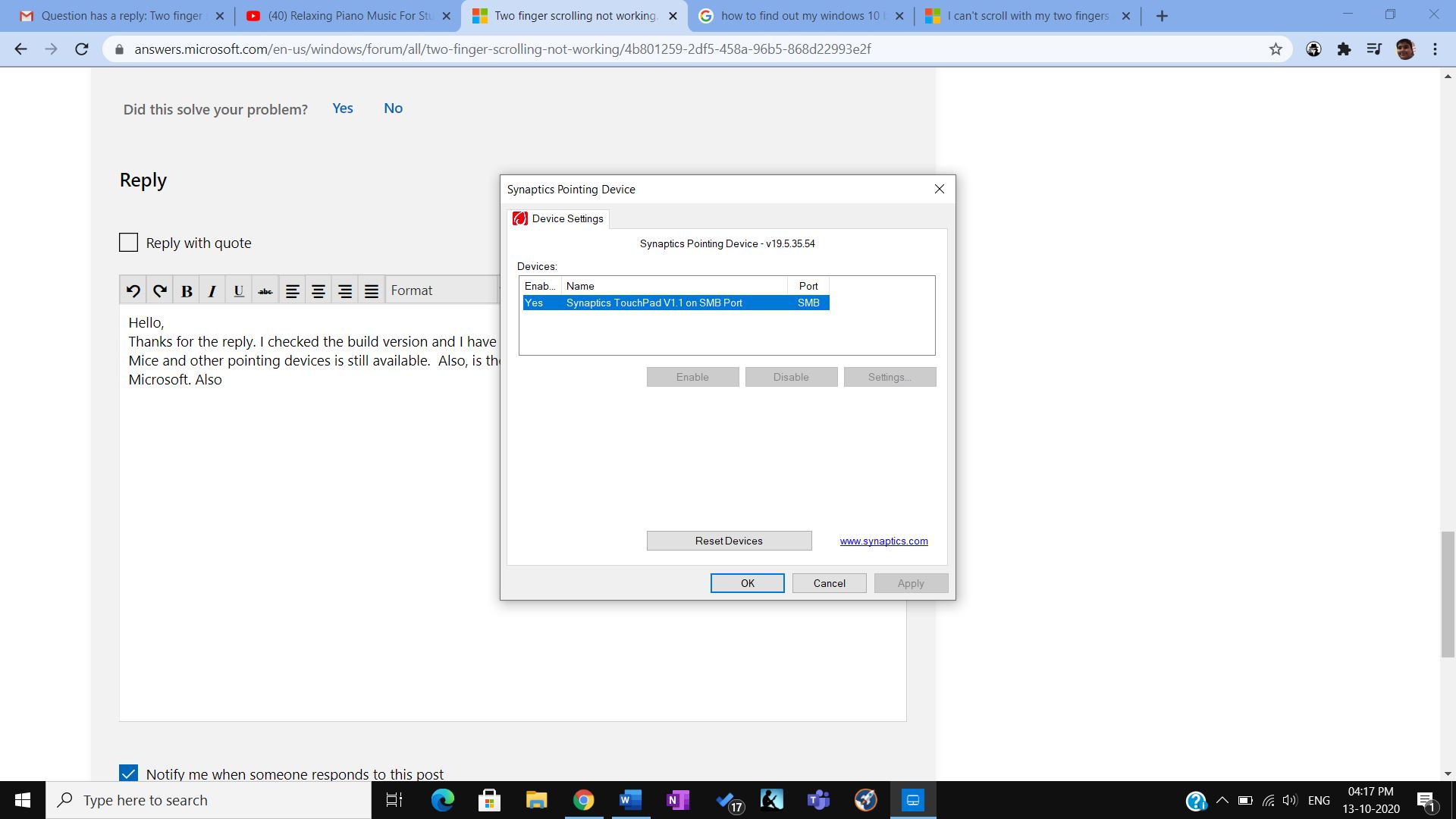Click the undo icon in the reply editor
The height and width of the screenshot is (819, 1456).
pos(133,290)
